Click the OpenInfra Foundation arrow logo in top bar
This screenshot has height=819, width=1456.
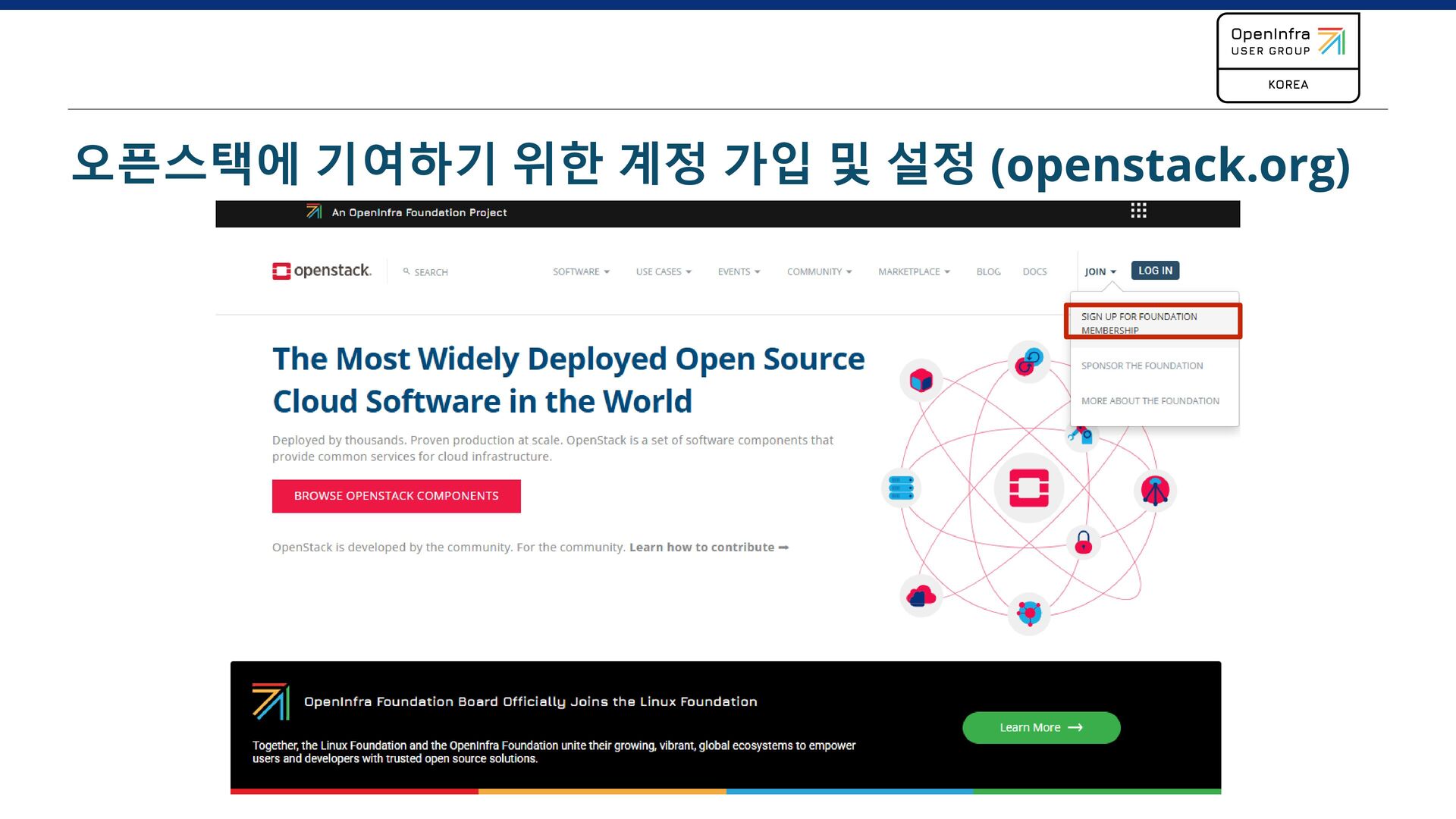tap(314, 212)
